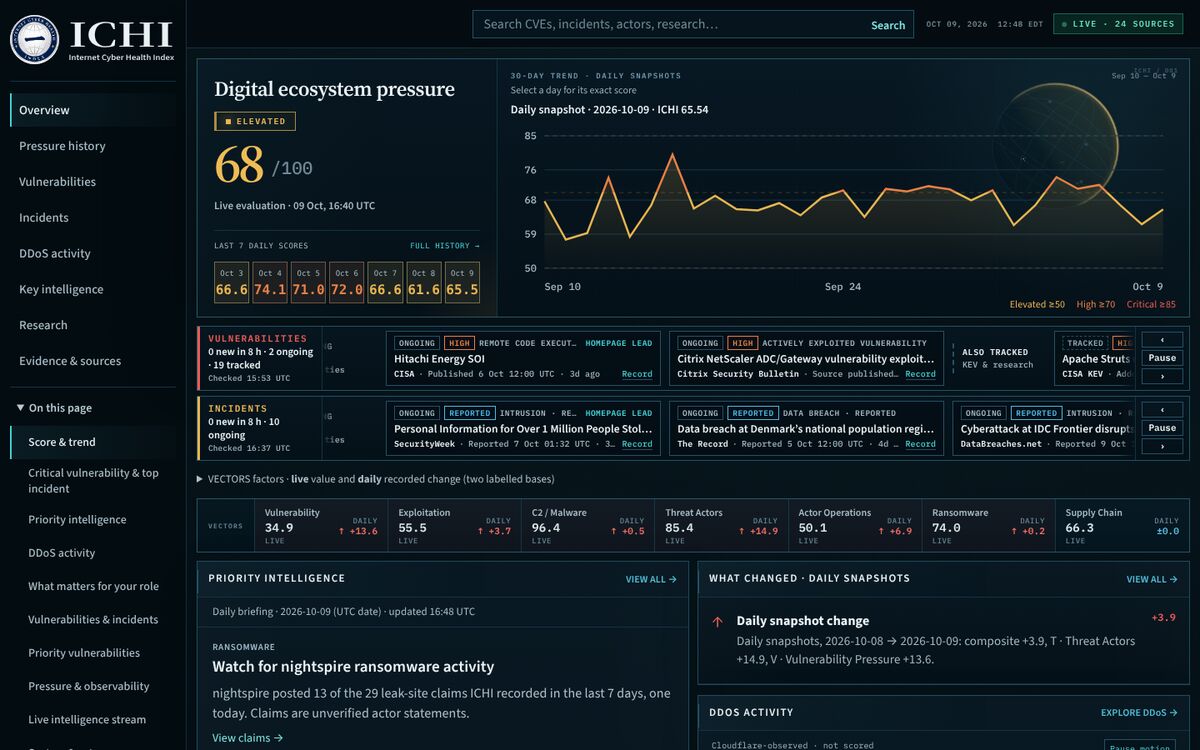This screenshot has height=750, width=1200.
Task: Open the FULL HISTORY link
Action: click(445, 246)
